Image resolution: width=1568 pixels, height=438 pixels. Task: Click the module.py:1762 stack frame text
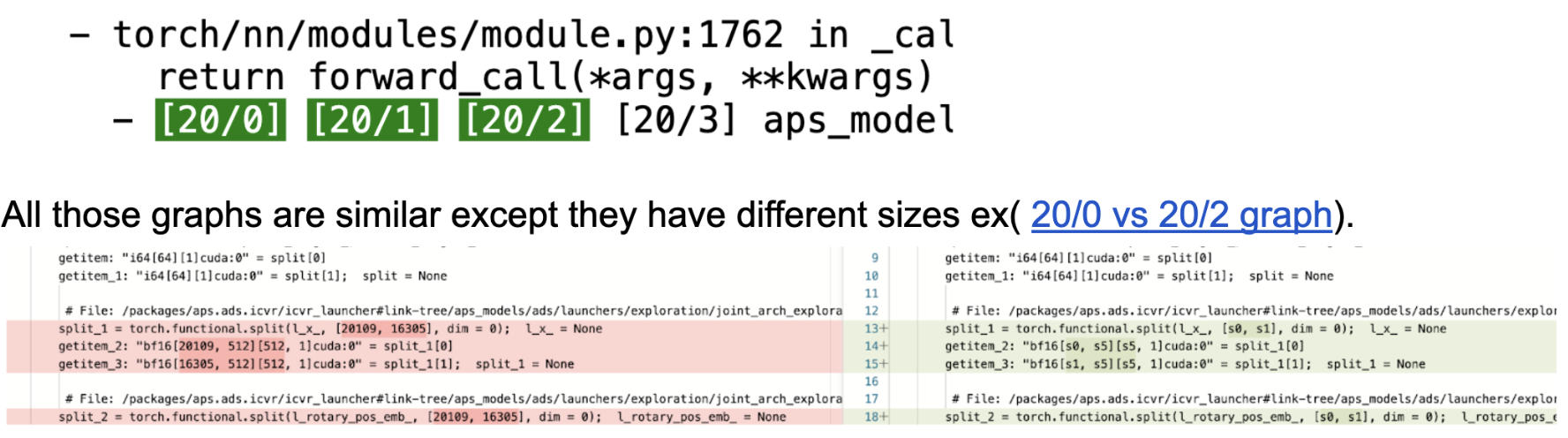[x=447, y=35]
